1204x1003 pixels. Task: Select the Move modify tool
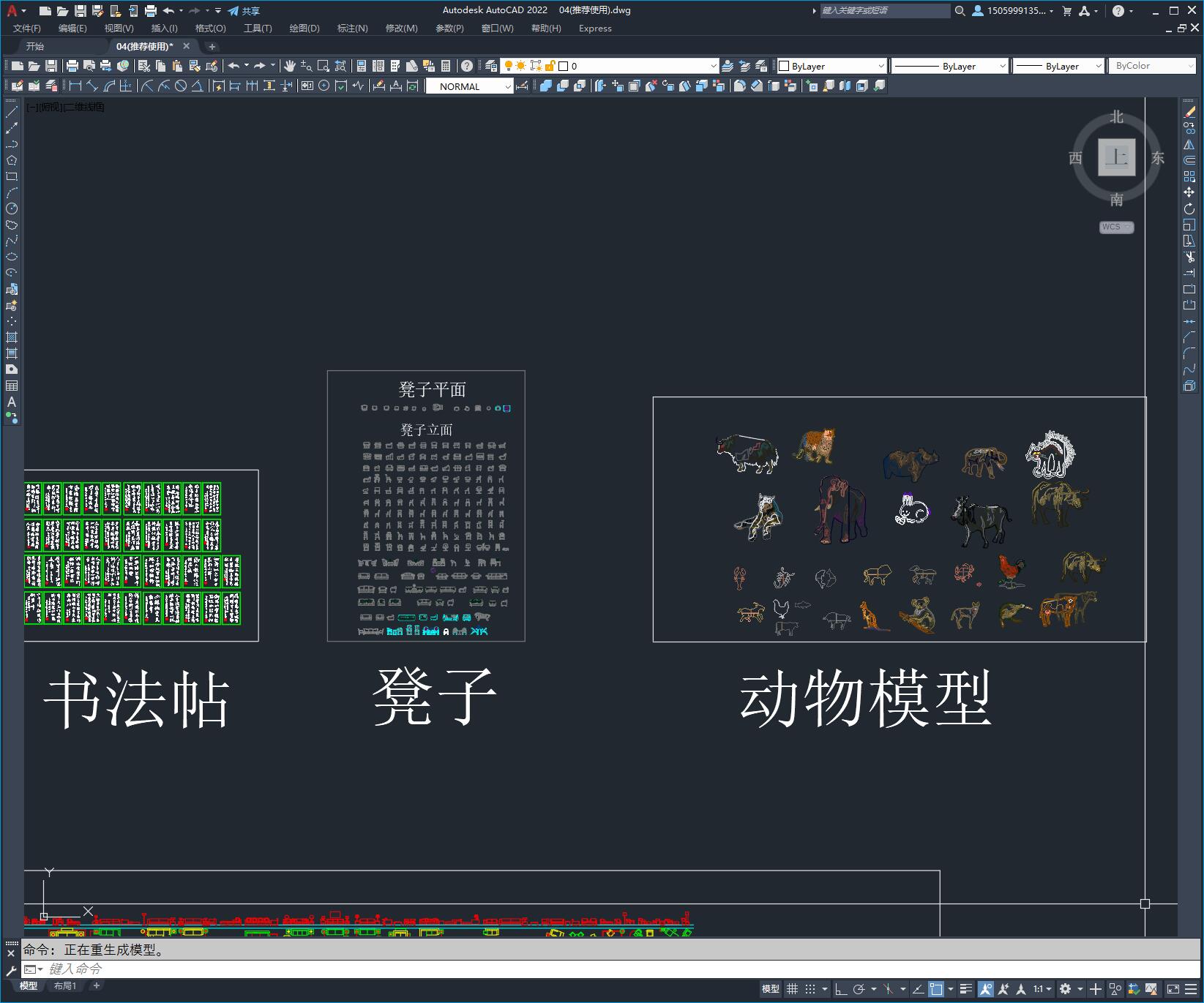pyautogui.click(x=1189, y=192)
